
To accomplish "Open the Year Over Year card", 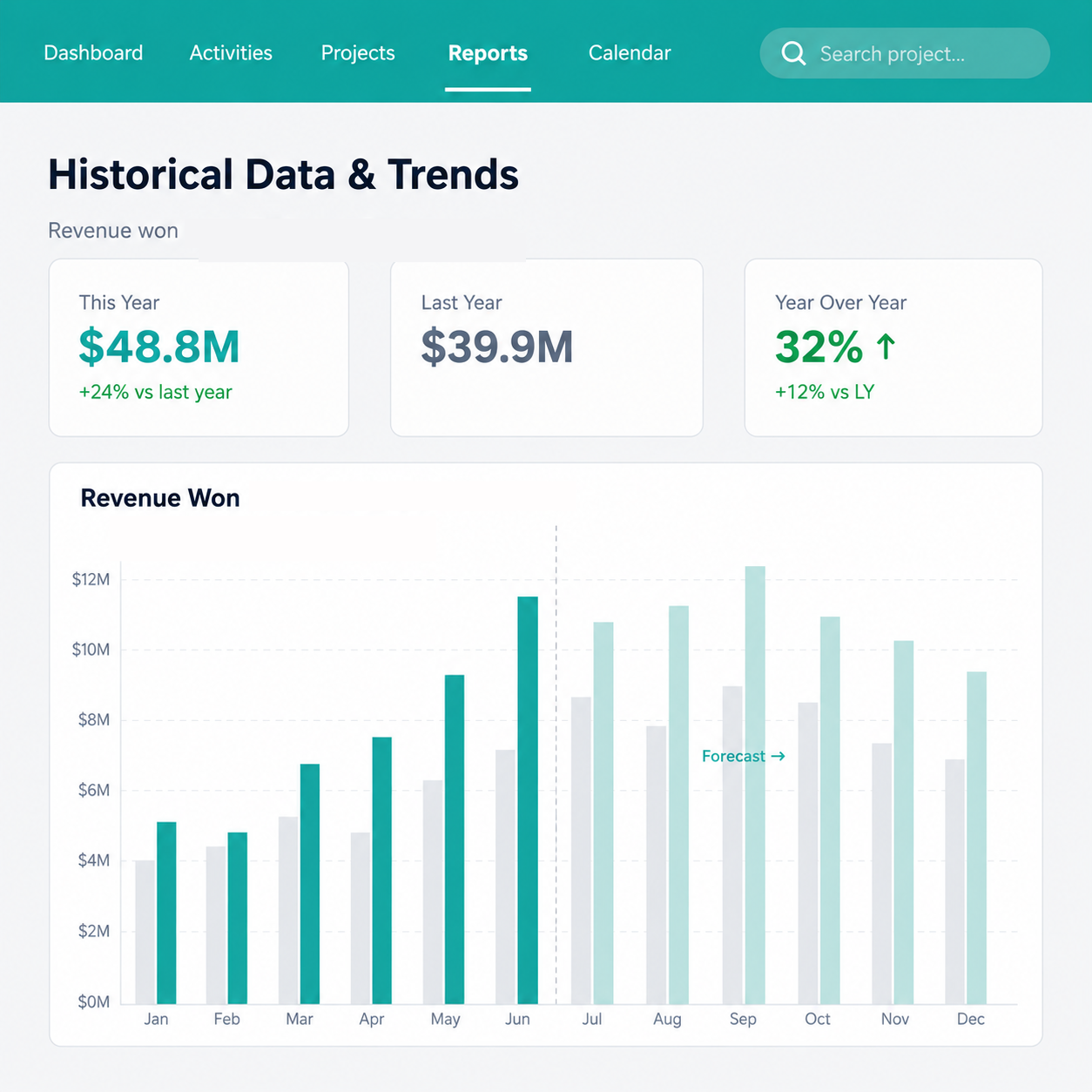I will coord(893,347).
